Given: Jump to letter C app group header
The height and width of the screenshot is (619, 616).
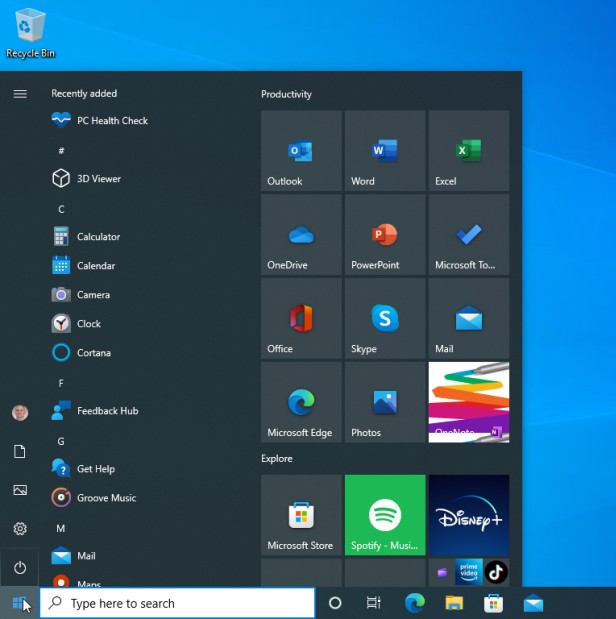Looking at the screenshot, I should click(x=61, y=209).
